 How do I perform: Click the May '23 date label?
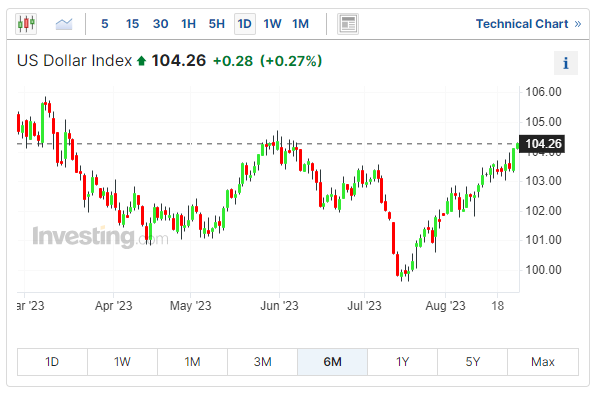[x=190, y=306]
